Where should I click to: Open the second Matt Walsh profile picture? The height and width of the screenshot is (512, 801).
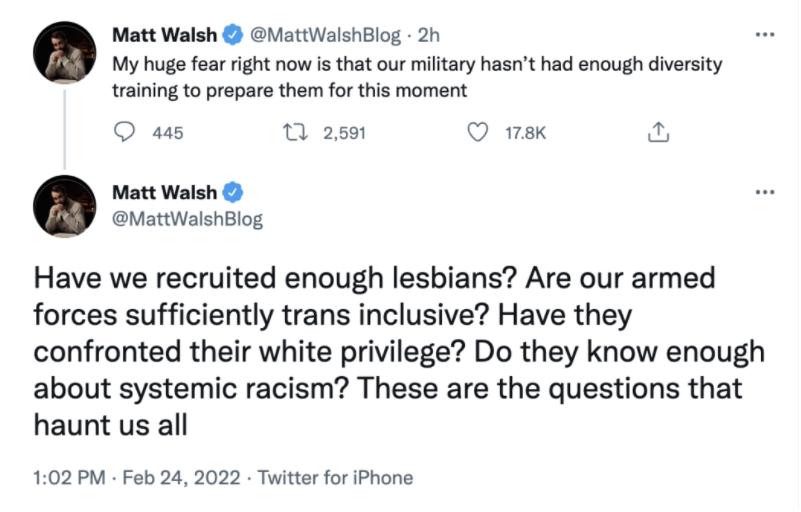pyautogui.click(x=64, y=206)
